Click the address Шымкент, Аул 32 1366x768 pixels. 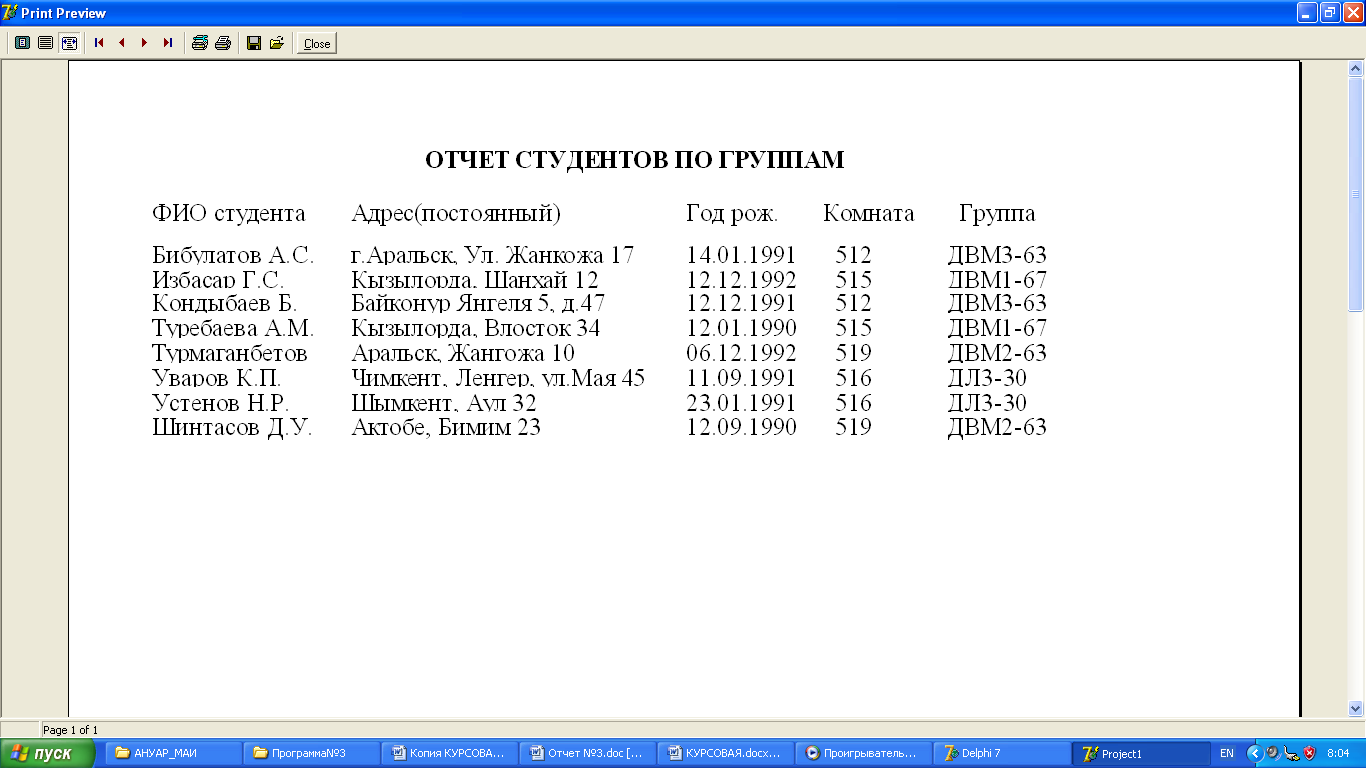tap(444, 404)
